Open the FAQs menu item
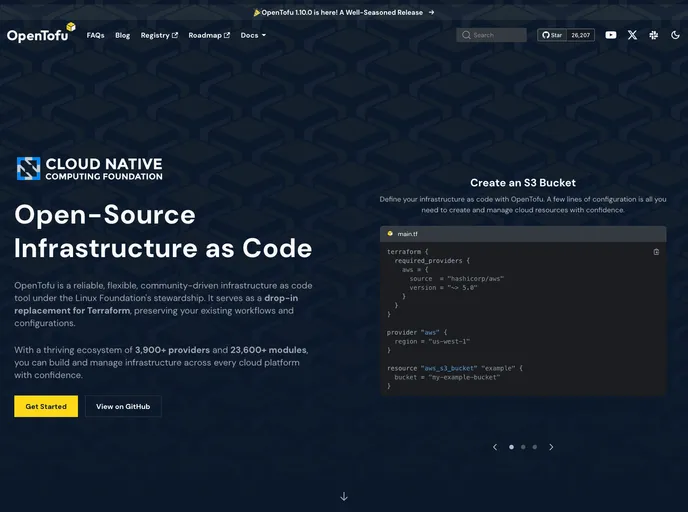This screenshot has width=688, height=512. coord(95,35)
